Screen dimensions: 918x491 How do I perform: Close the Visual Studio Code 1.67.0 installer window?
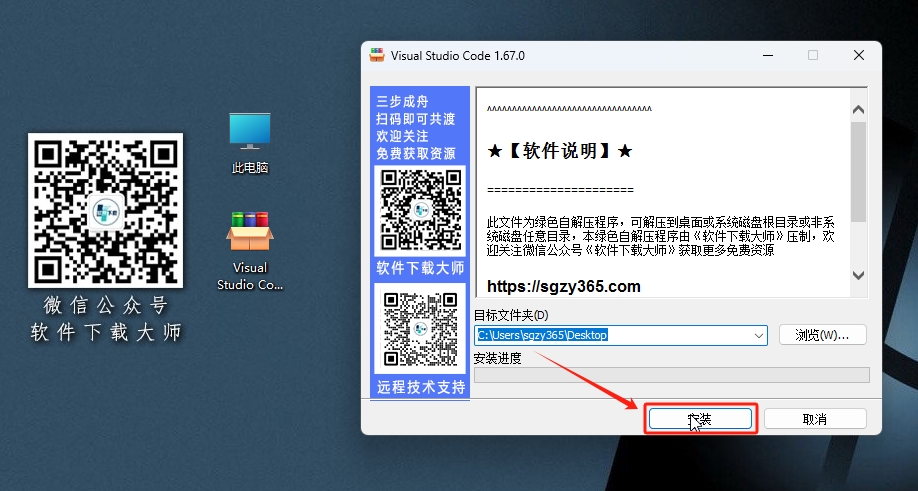click(x=859, y=55)
